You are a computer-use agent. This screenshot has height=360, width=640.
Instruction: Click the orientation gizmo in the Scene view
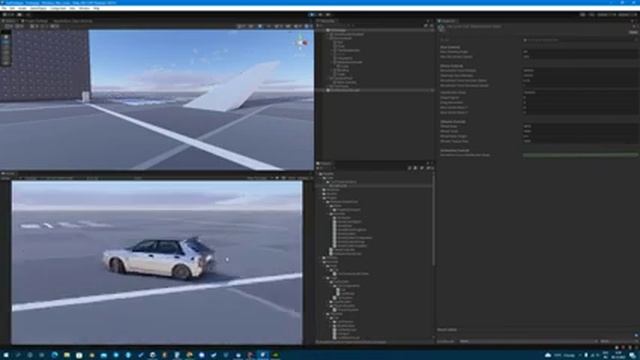point(302,42)
